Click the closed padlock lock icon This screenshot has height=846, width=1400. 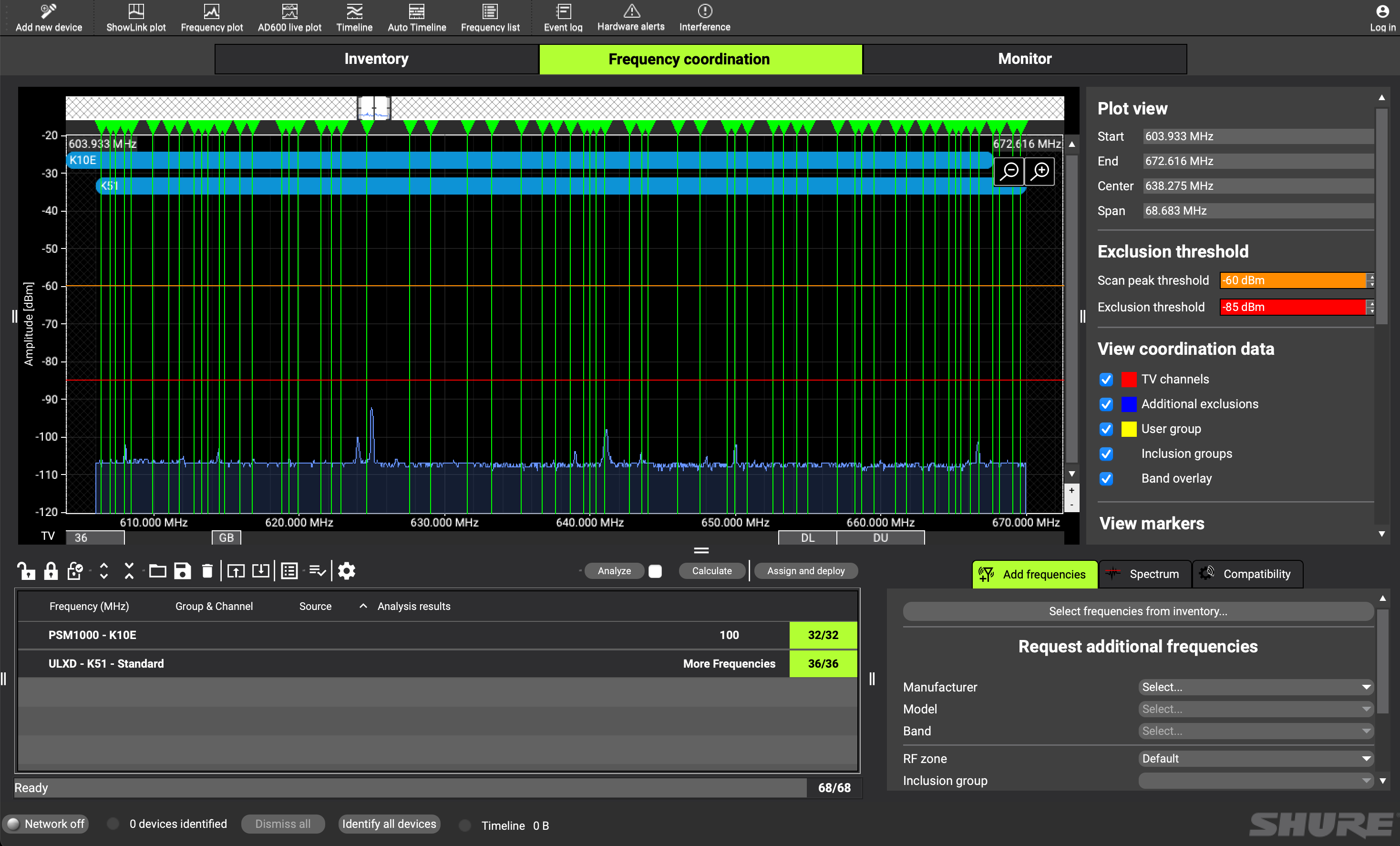(x=51, y=570)
